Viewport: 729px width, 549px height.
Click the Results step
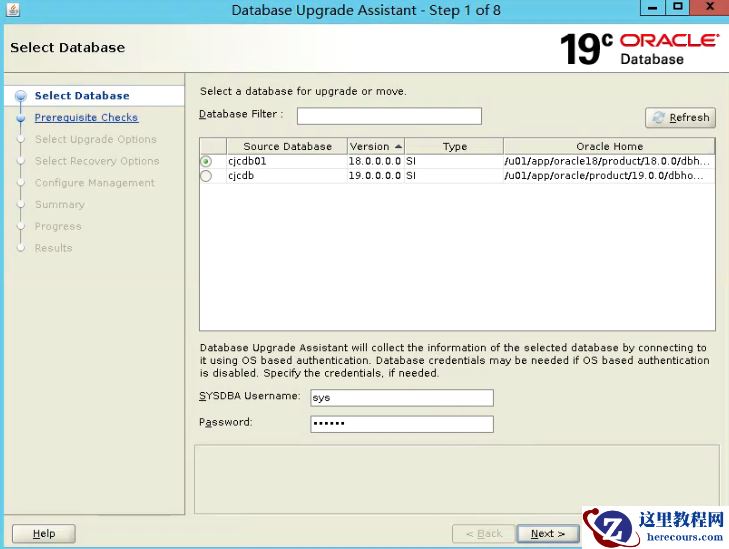(53, 248)
